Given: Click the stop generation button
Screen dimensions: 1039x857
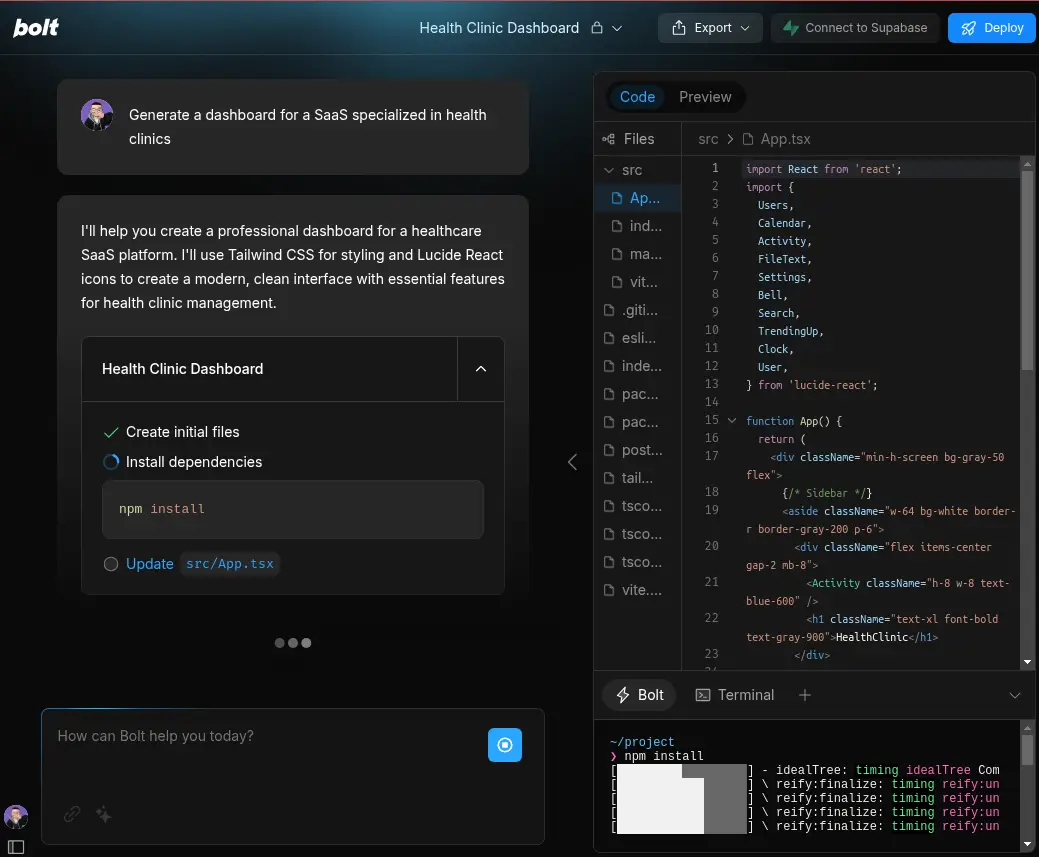Looking at the screenshot, I should point(505,745).
